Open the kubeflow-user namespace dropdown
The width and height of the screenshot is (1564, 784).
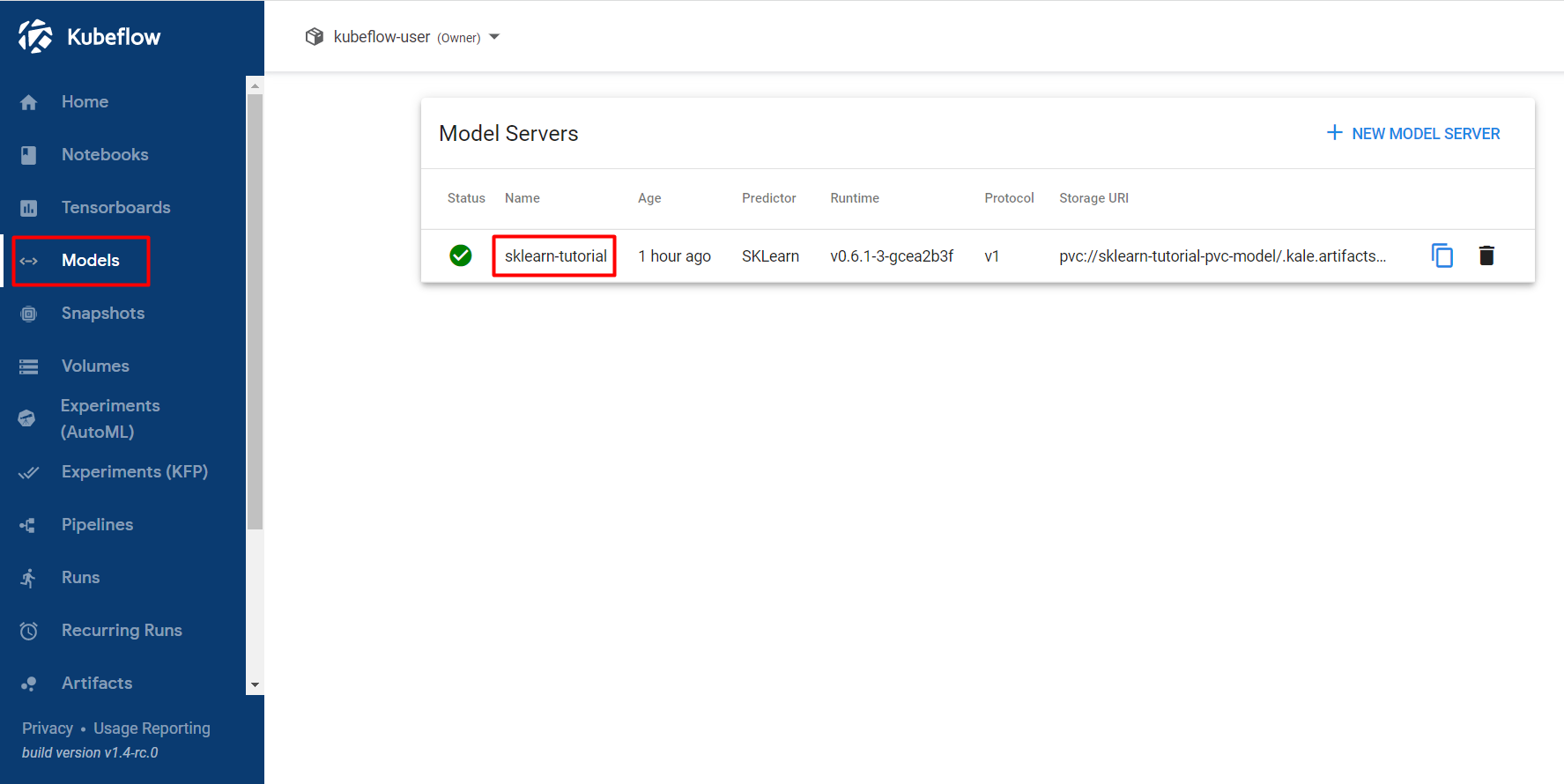(403, 37)
